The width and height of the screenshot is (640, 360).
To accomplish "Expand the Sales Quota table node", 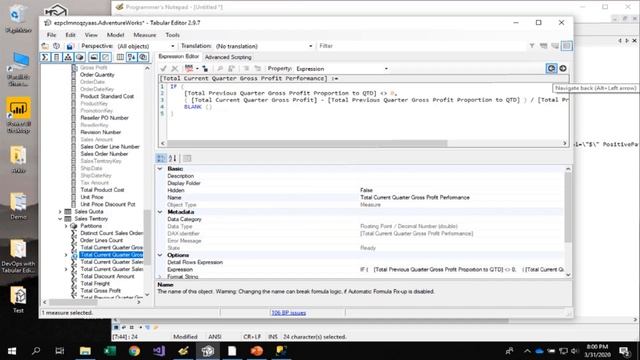I will point(60,211).
